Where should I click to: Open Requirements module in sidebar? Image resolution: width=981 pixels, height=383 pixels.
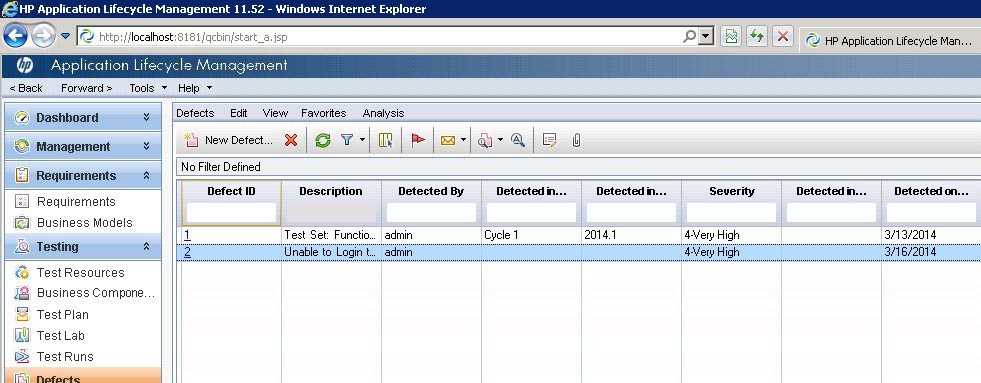[76, 202]
